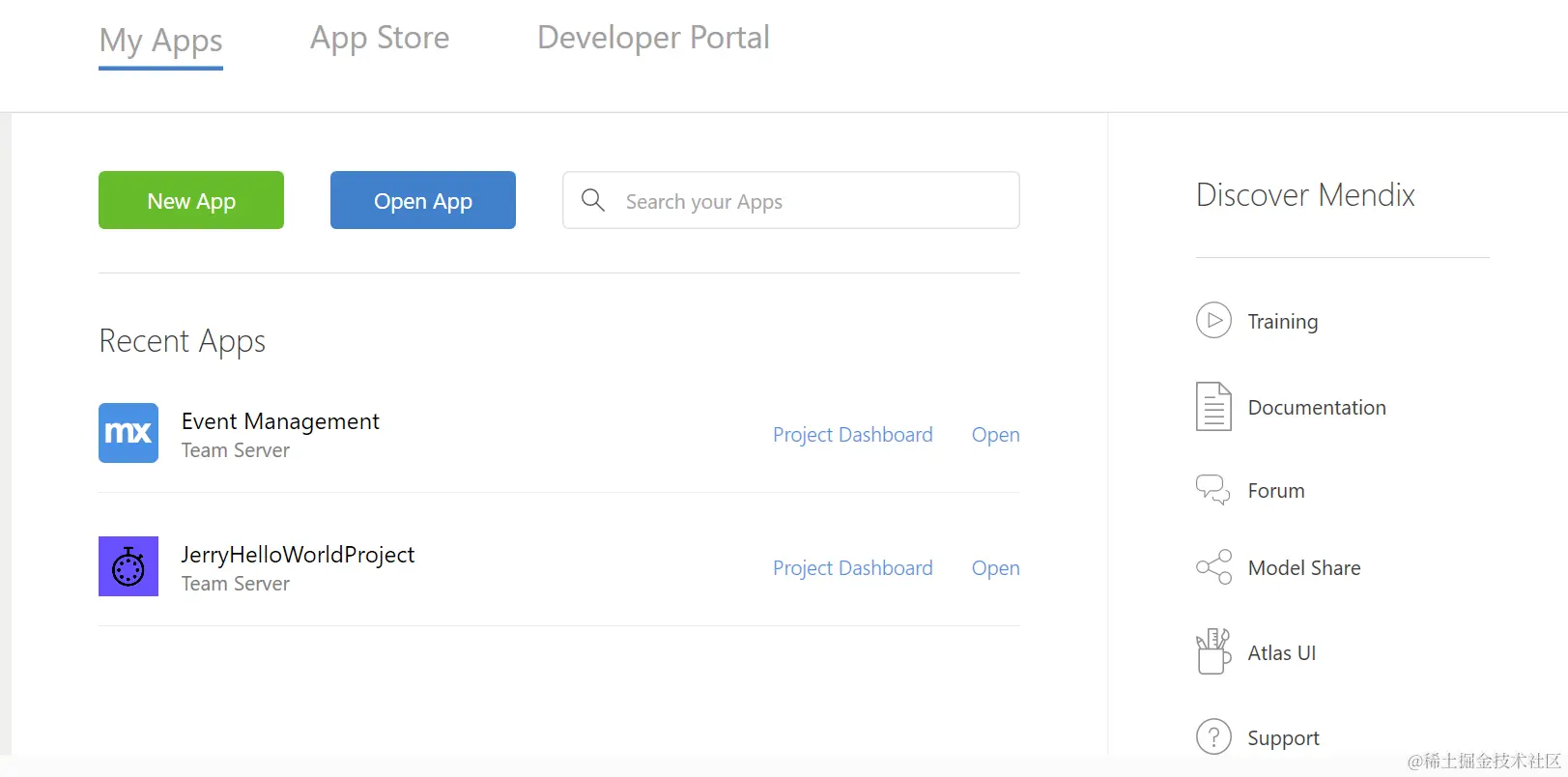Click the Atlas UI pencil cup icon

pos(1213,652)
